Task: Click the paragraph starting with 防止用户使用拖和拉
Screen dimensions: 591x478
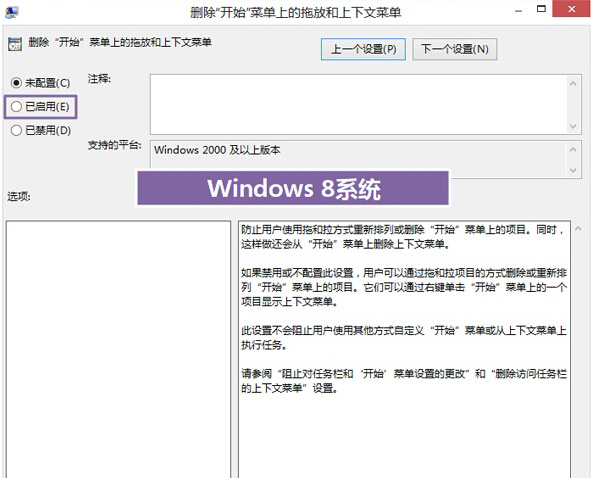Action: pyautogui.click(x=403, y=237)
